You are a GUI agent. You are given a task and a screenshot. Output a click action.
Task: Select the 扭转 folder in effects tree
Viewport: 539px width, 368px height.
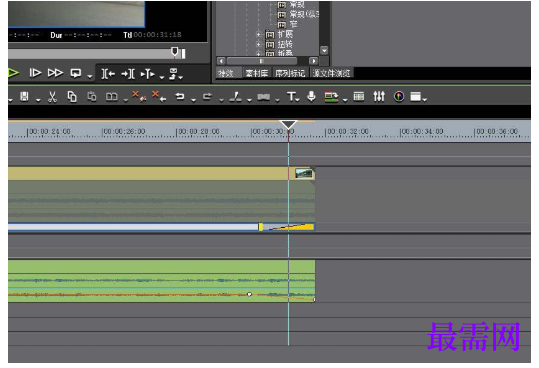click(x=285, y=44)
